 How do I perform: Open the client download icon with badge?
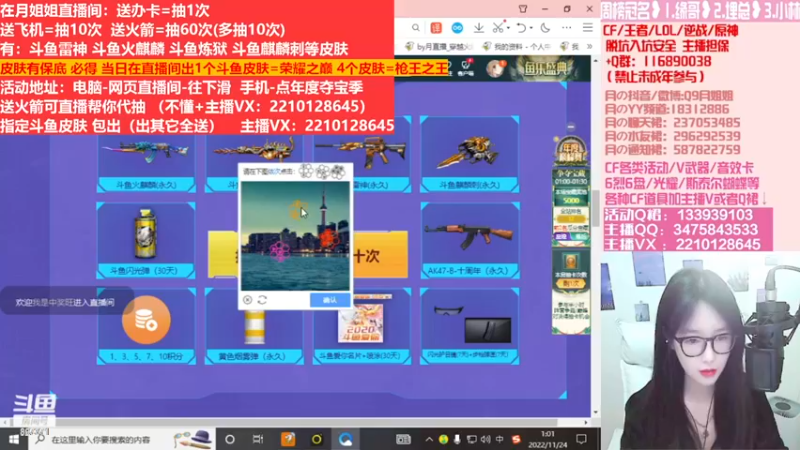tap(466, 67)
